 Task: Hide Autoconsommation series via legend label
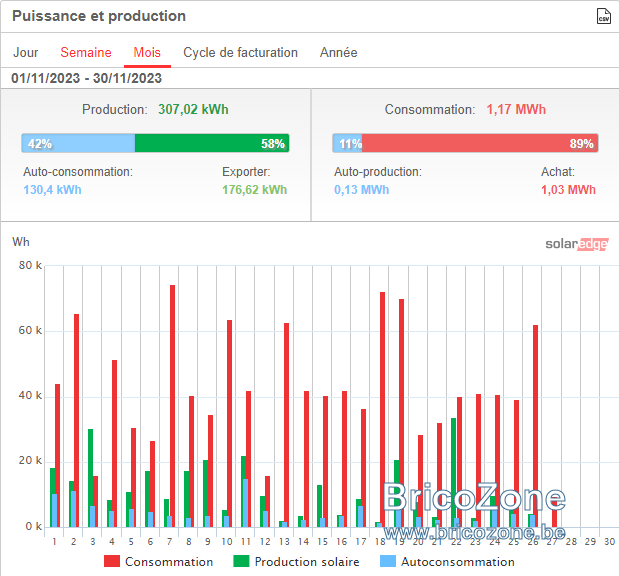click(x=458, y=562)
